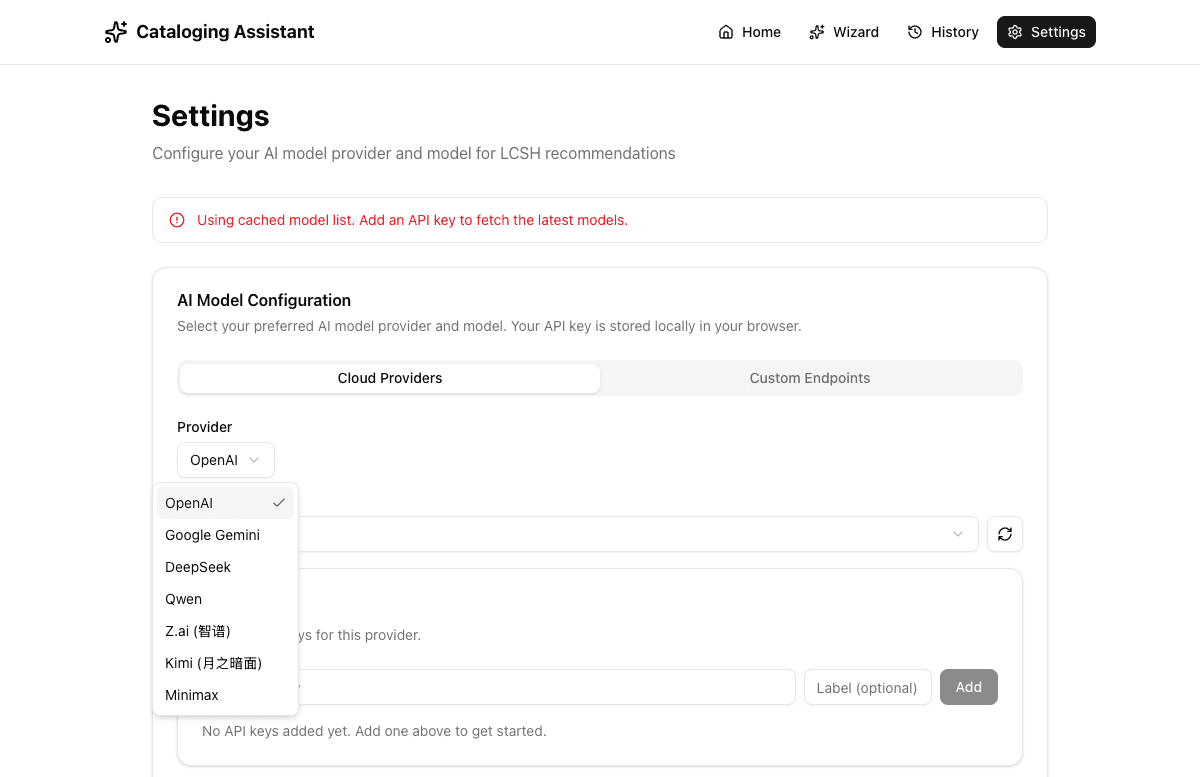Switch to the Cloud Providers tab
The width and height of the screenshot is (1200, 777).
(390, 378)
